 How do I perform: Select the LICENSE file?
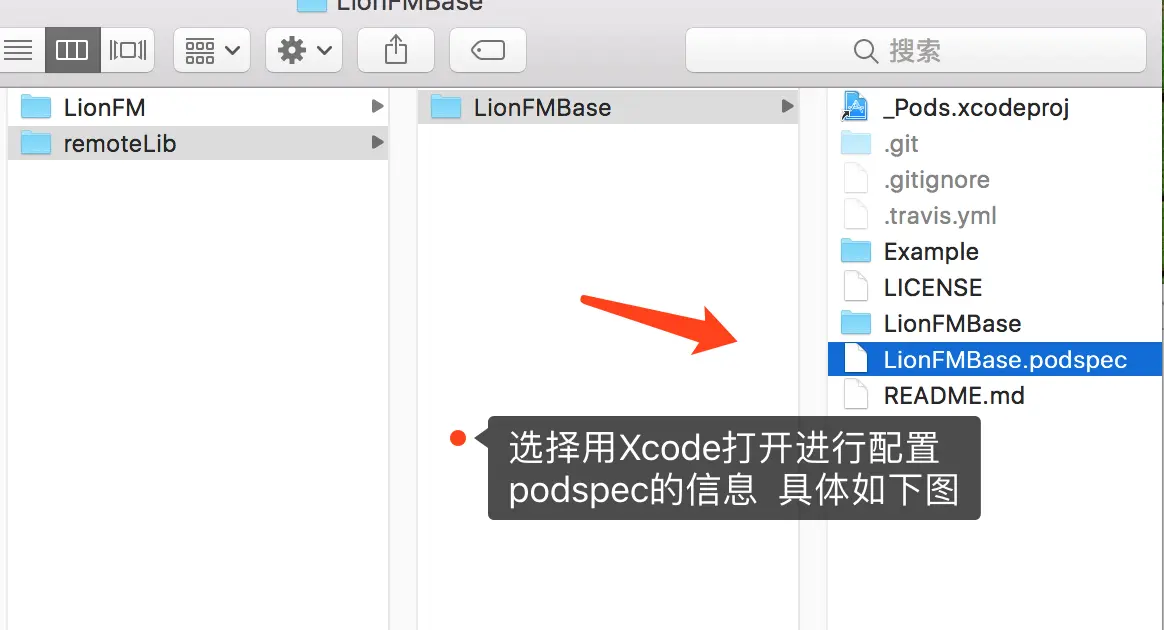[995, 287]
